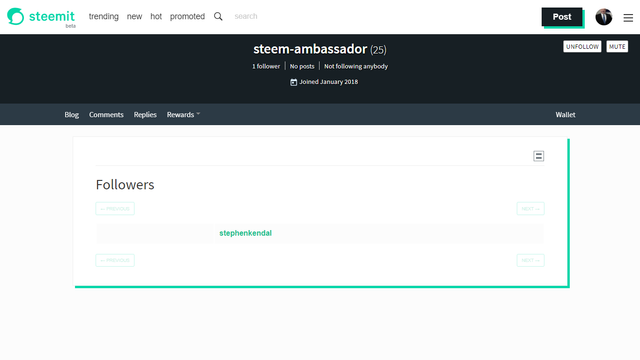Click the top Previous pagination button
The width and height of the screenshot is (640, 360).
pos(115,209)
